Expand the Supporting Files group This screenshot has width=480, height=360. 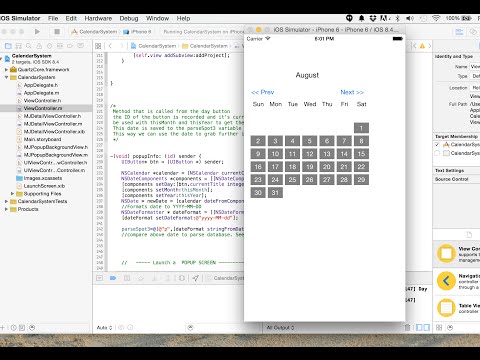(x=12, y=193)
